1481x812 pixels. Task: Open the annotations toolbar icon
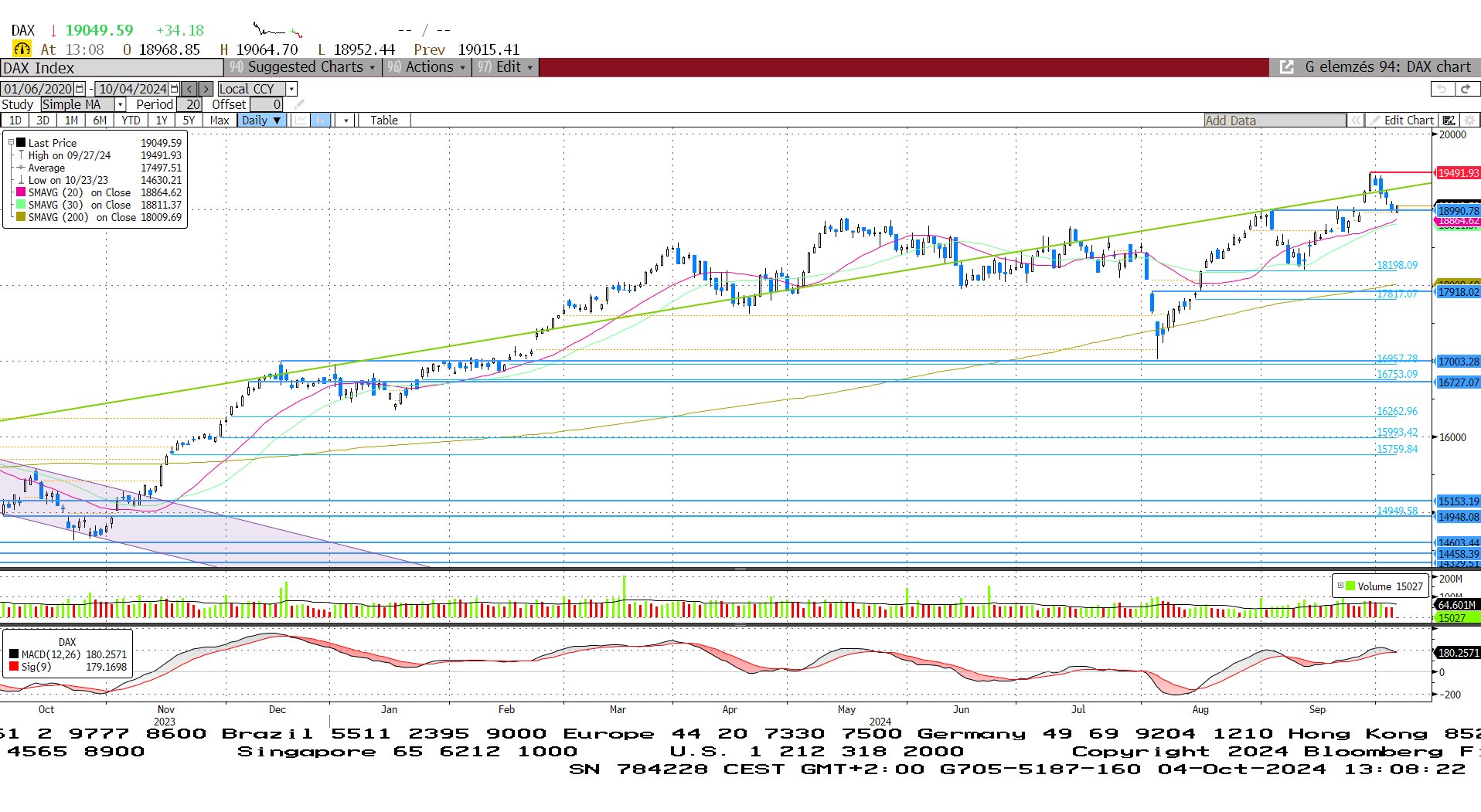1449,121
